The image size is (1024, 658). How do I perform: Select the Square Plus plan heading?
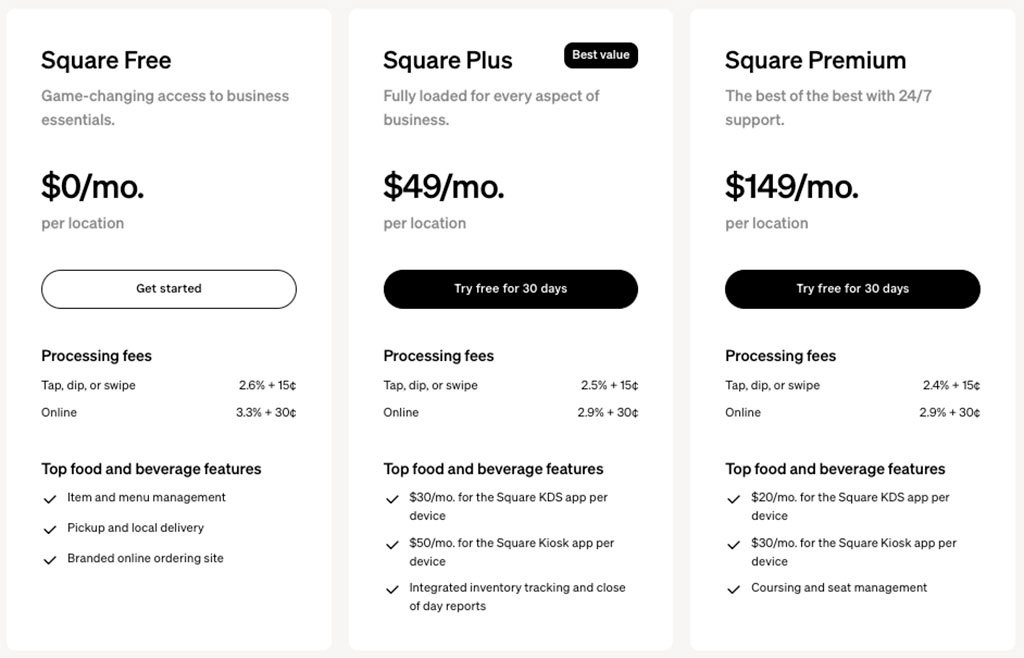[x=448, y=61]
